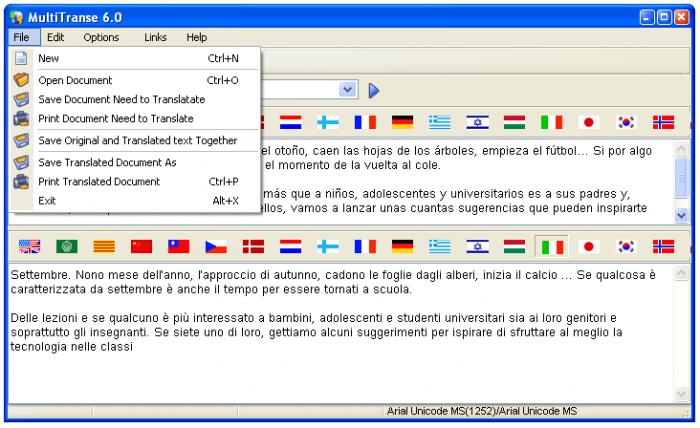Screen dimensions: 700x428
Task: Click scroll-down arrow of translated text pane
Action: pos(681,394)
